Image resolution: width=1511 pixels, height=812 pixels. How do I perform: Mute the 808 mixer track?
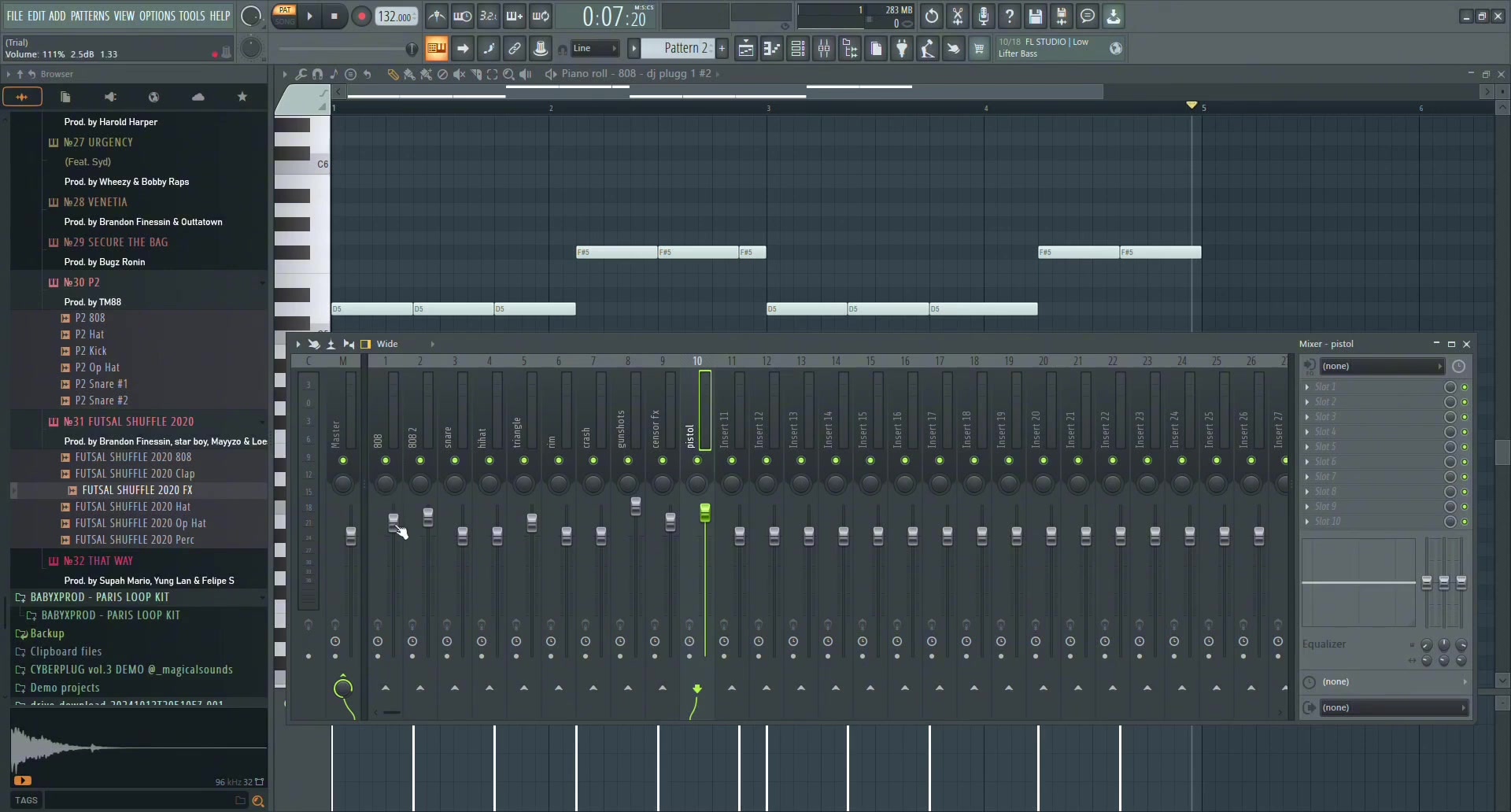pos(386,460)
